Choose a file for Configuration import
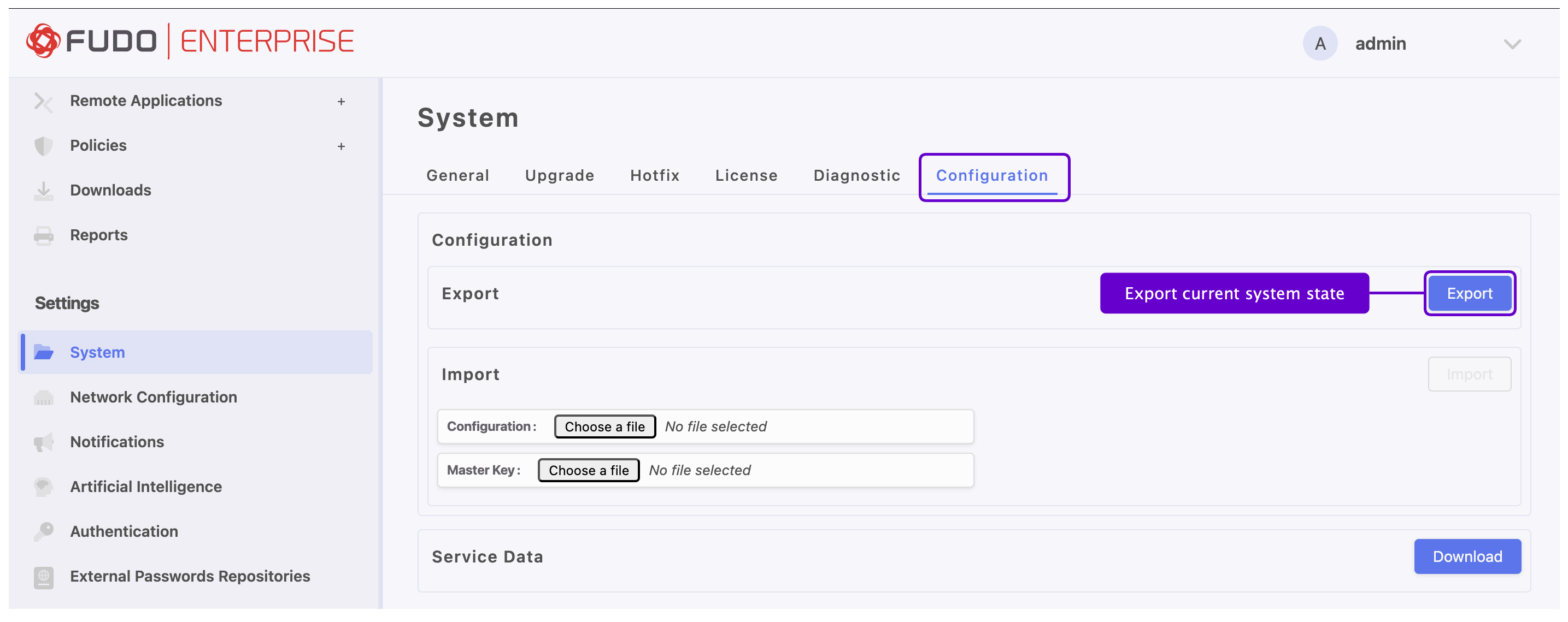1568x622 pixels. (x=604, y=427)
